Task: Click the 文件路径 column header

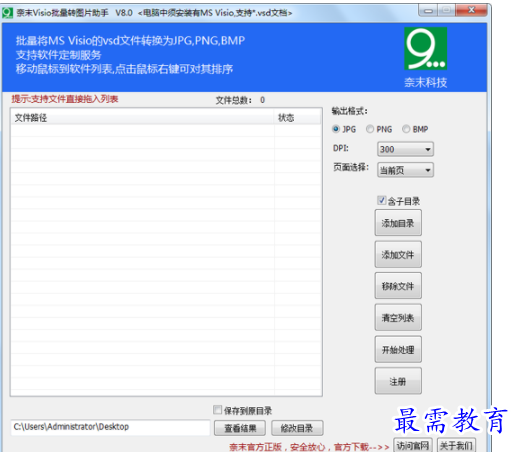Action: coord(143,118)
